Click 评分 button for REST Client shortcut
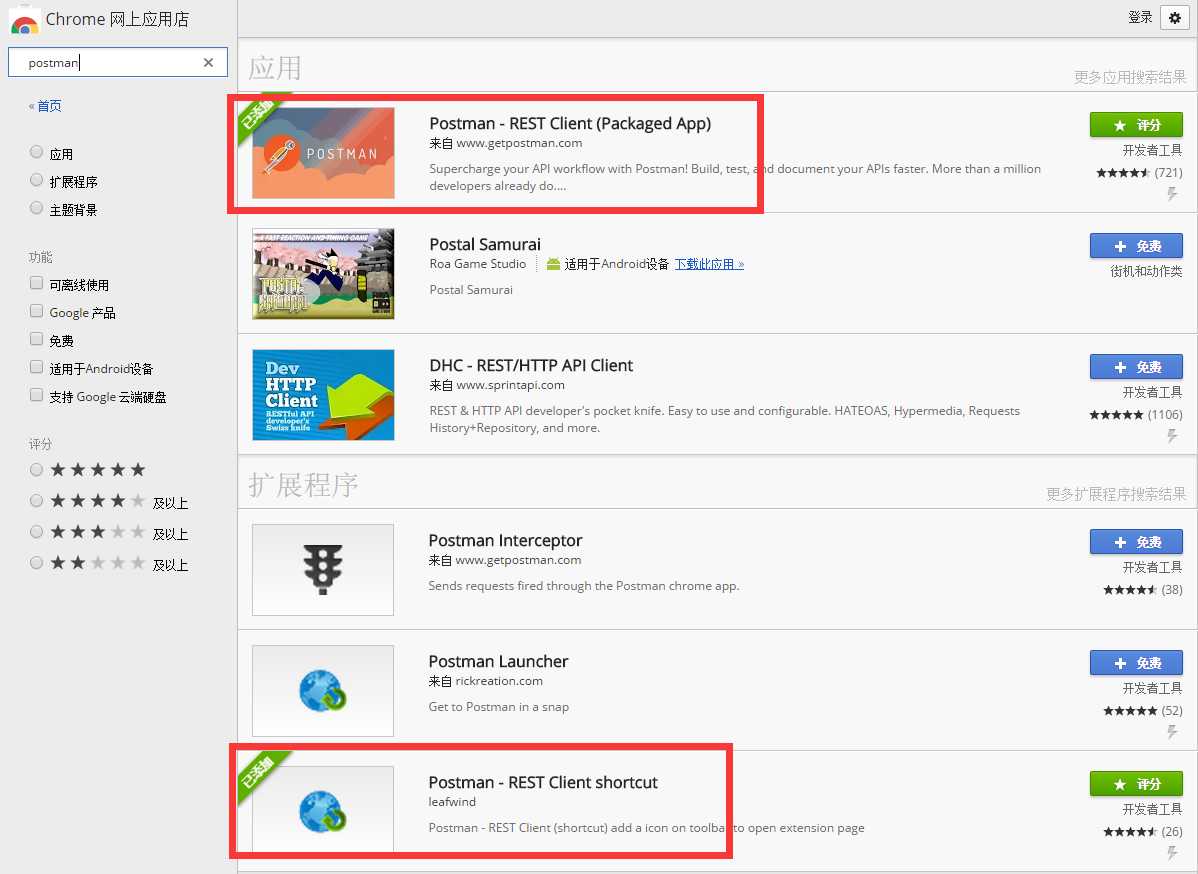 click(1136, 785)
